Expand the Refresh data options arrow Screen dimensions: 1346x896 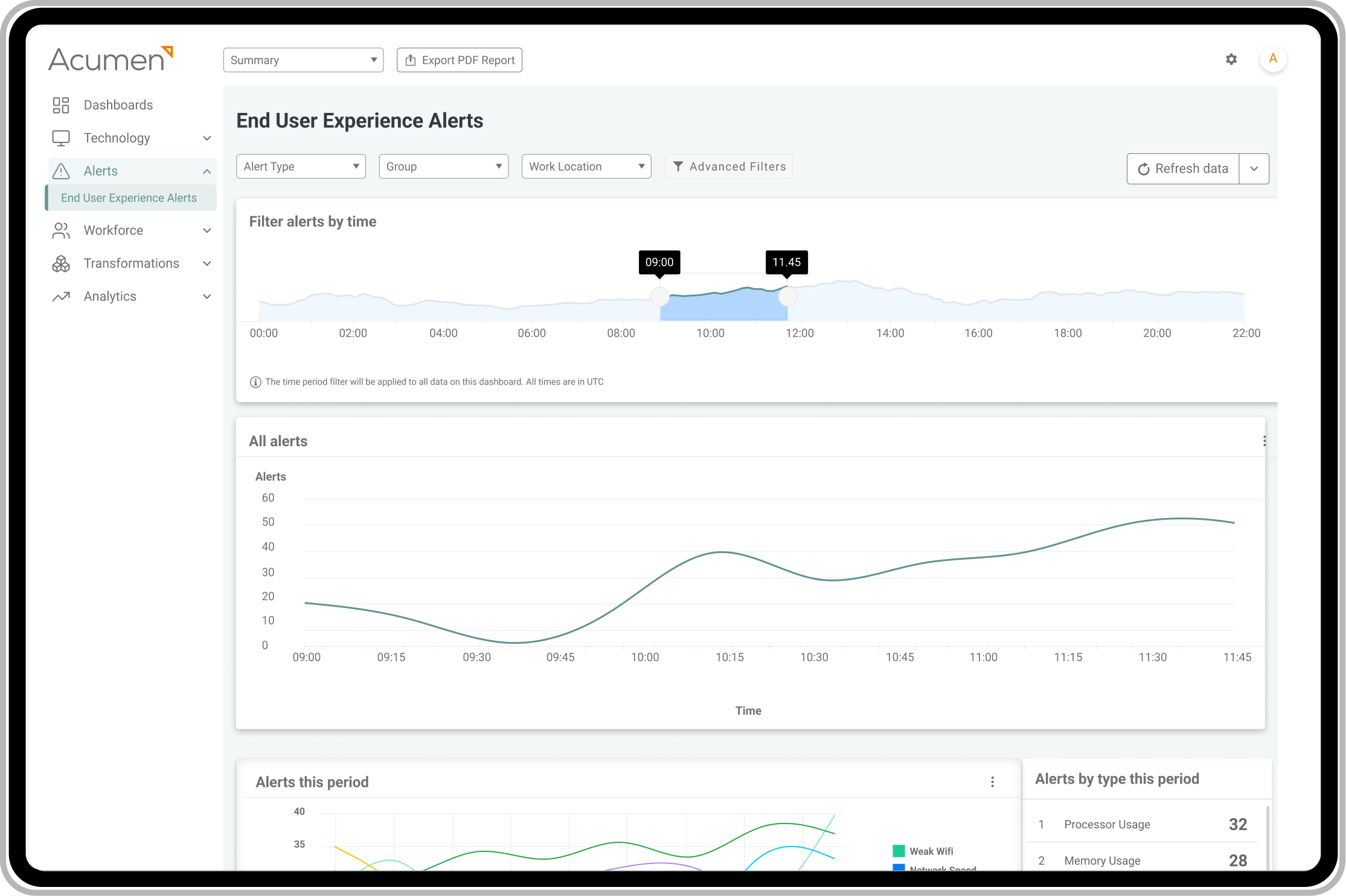coord(1254,169)
